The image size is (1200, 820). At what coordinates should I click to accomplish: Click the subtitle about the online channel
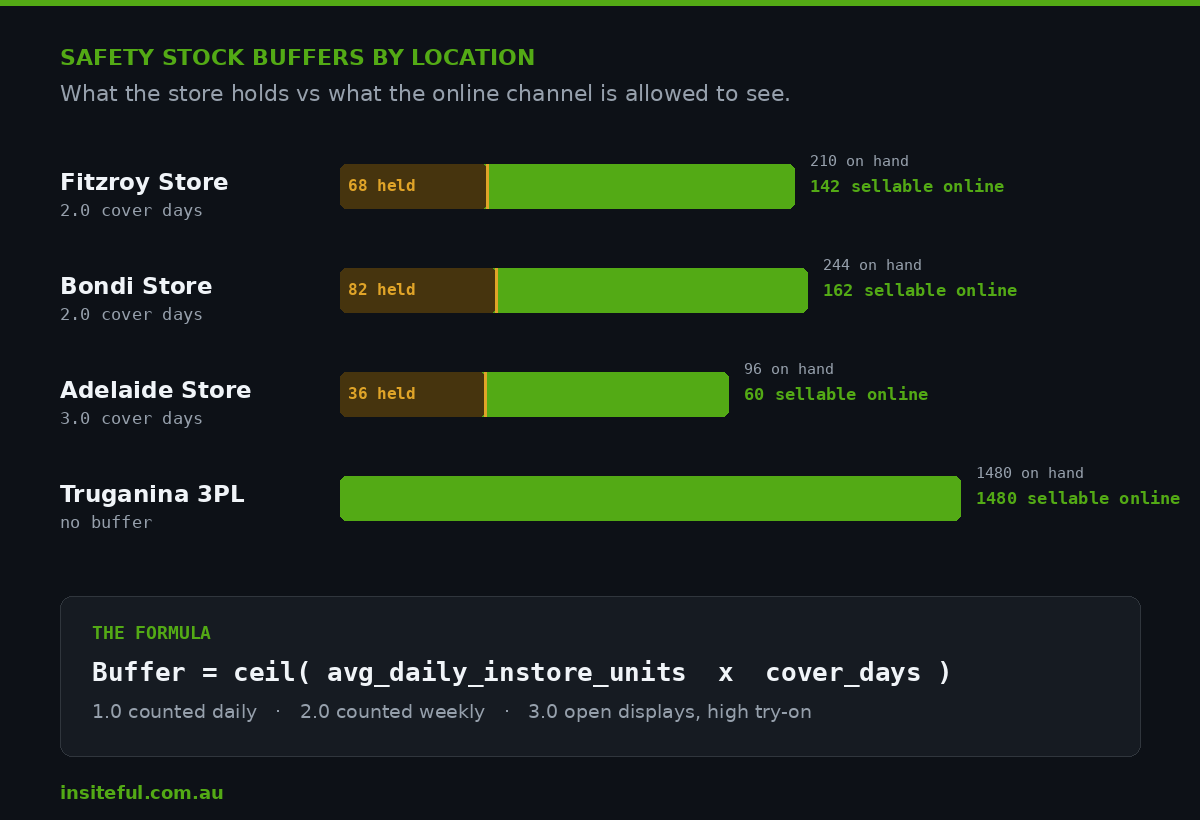[425, 94]
